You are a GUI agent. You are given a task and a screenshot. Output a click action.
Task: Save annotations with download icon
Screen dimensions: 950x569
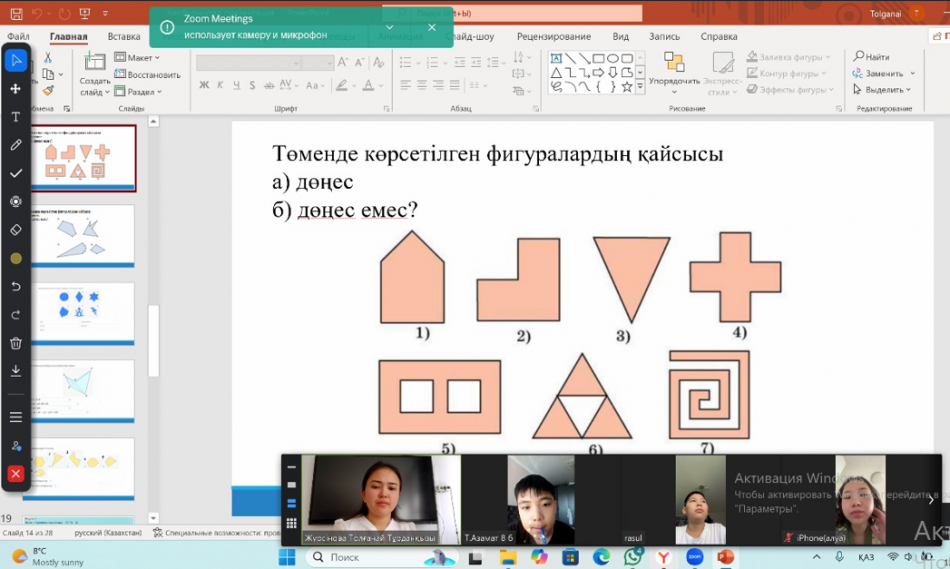pos(16,370)
